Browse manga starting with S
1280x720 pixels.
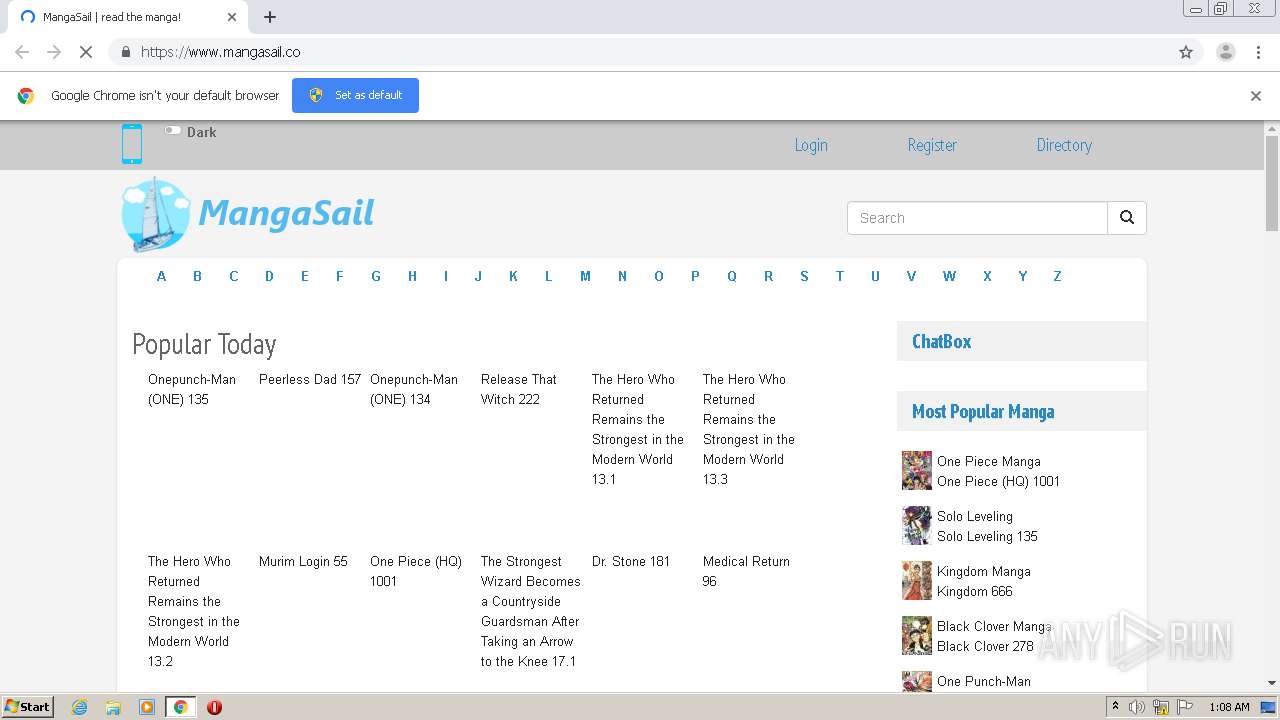click(x=804, y=276)
